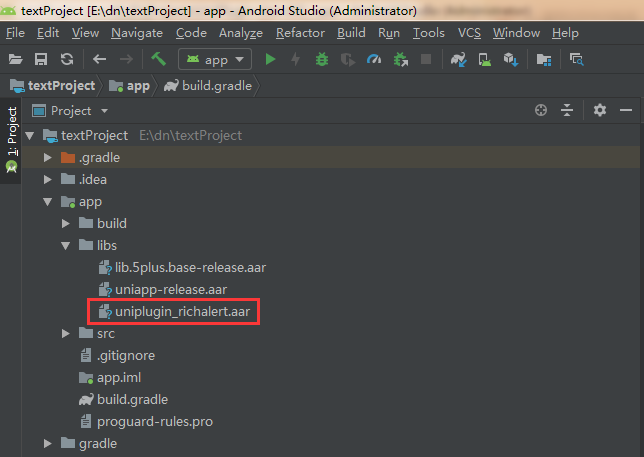Image resolution: width=644 pixels, height=457 pixels.
Task: Click the Synchronize refresh icon in toolbar
Action: coord(67,60)
